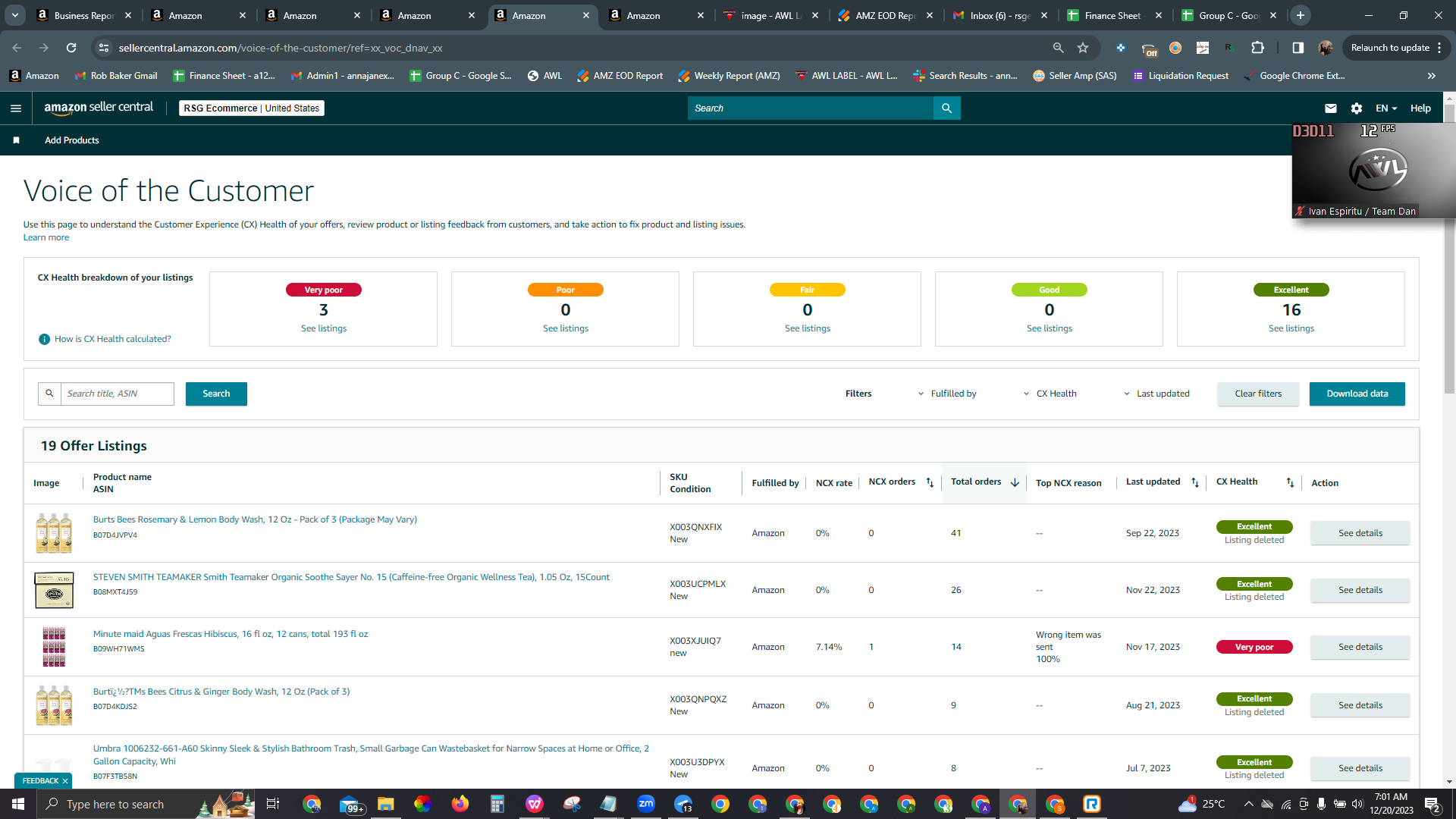Open the Calculator app from the taskbar
This screenshot has height=819, width=1456.
tap(497, 804)
